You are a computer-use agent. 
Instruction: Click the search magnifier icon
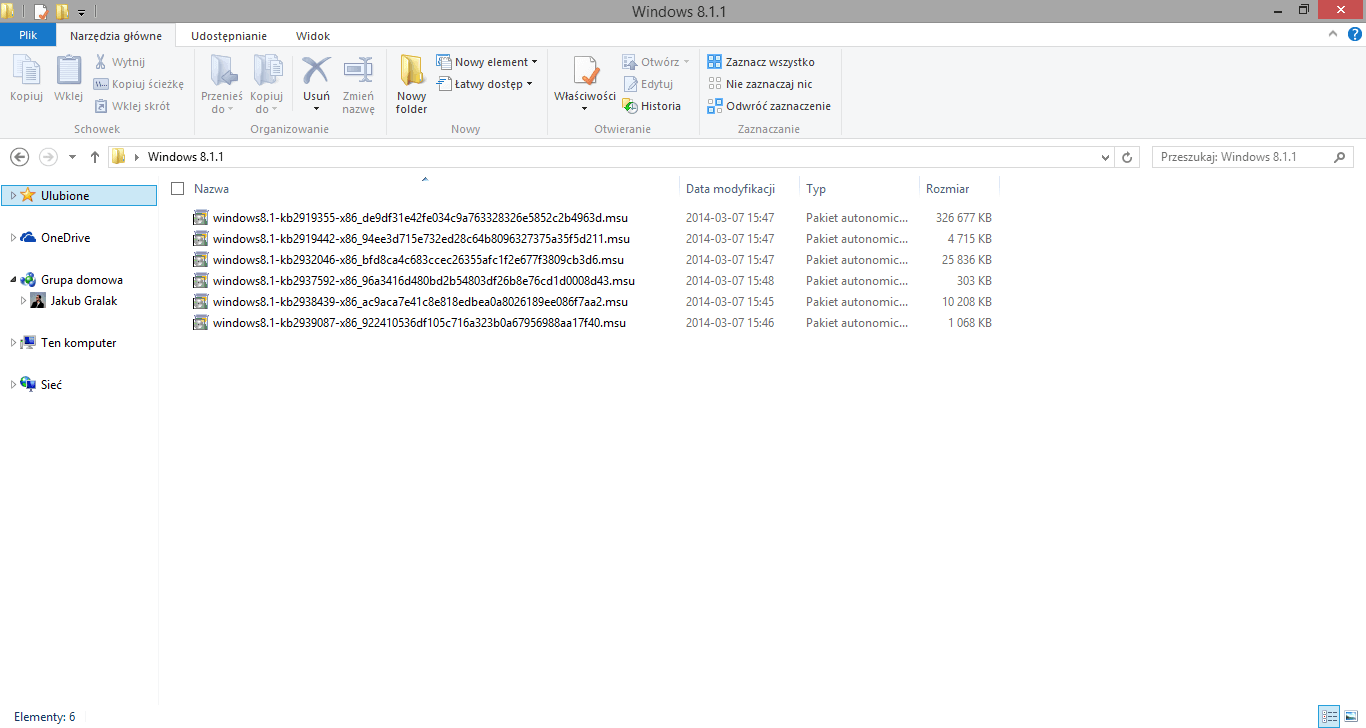1340,157
